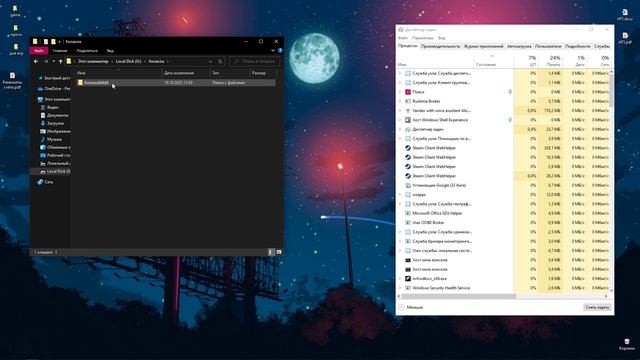Click the Снять задачу button
640x360 pixels.
(597, 307)
